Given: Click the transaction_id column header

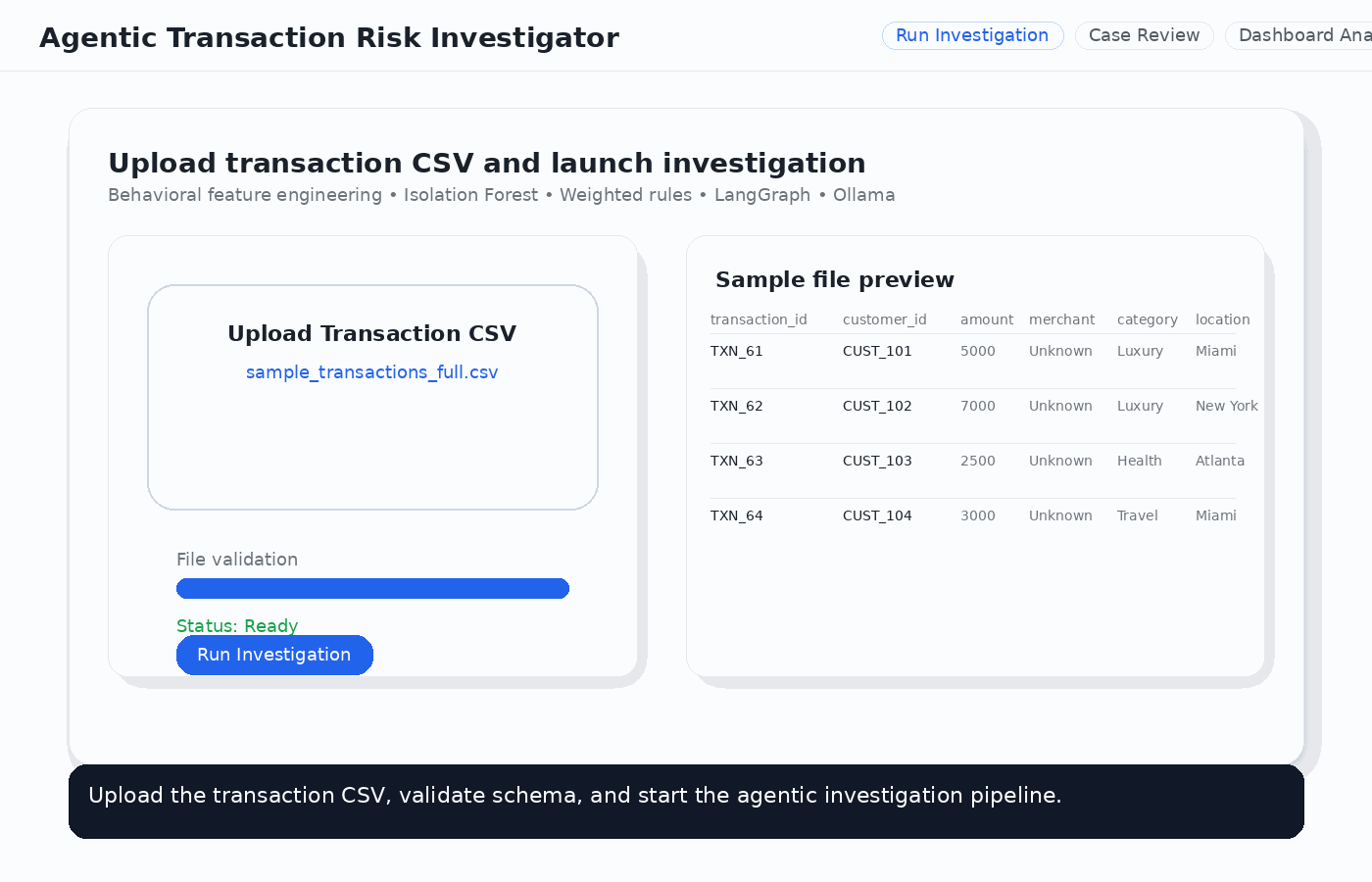Looking at the screenshot, I should coord(759,319).
